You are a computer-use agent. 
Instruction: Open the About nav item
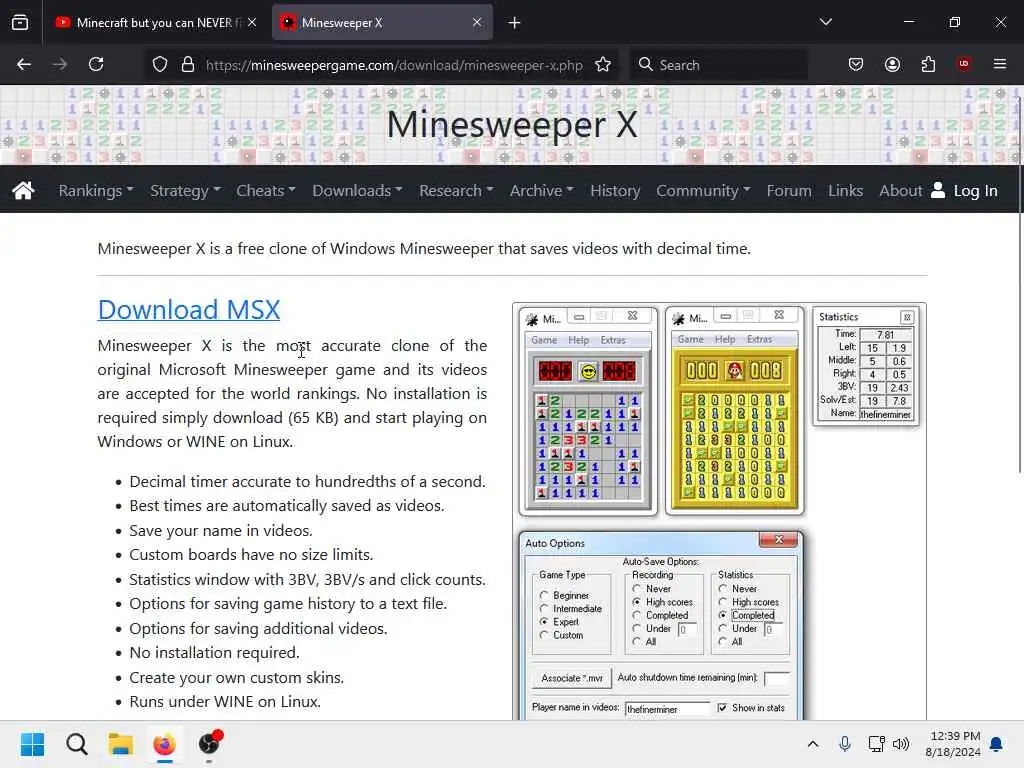901,191
